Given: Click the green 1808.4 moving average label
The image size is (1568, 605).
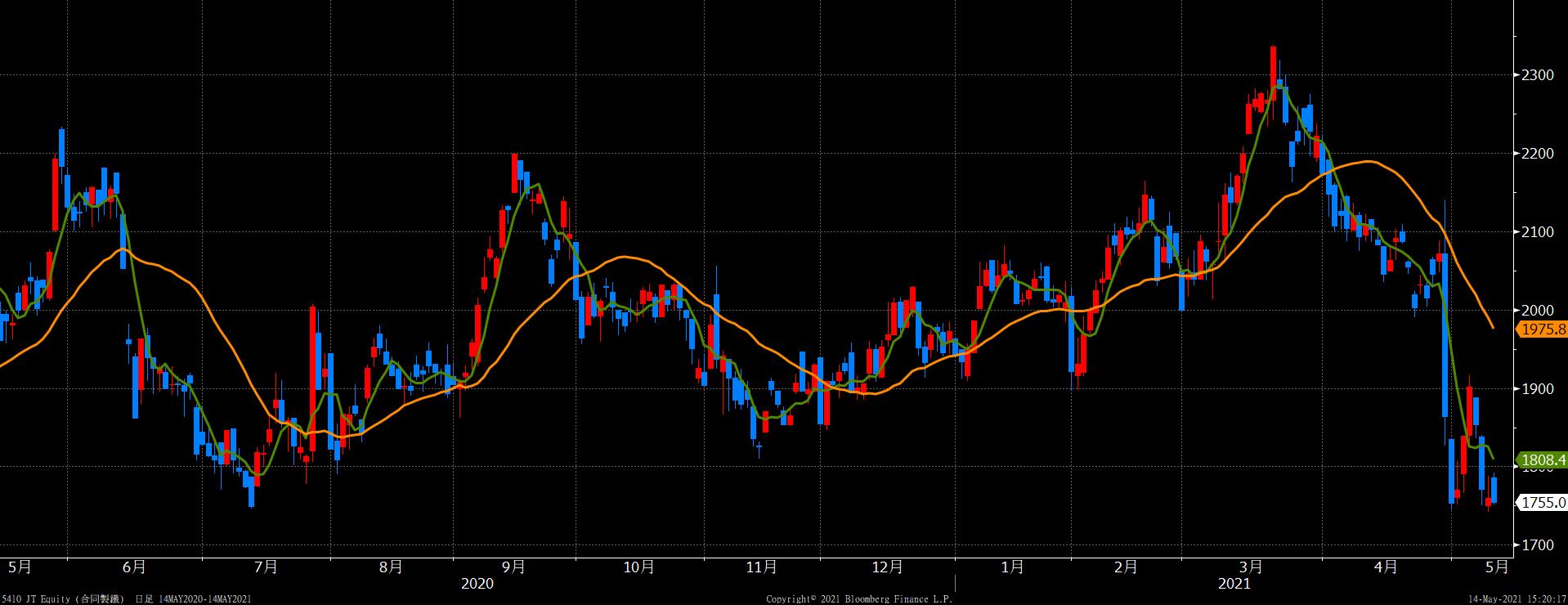Looking at the screenshot, I should (1542, 460).
